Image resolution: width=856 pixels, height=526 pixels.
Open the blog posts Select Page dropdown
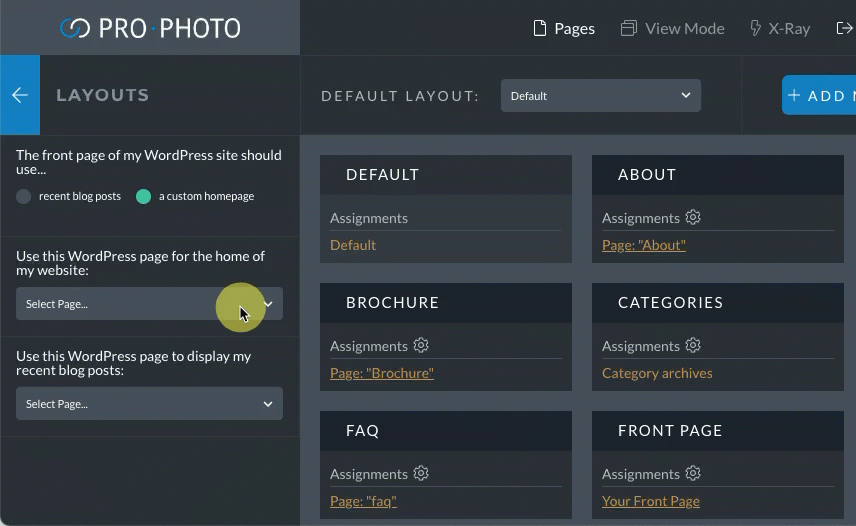[x=149, y=404]
